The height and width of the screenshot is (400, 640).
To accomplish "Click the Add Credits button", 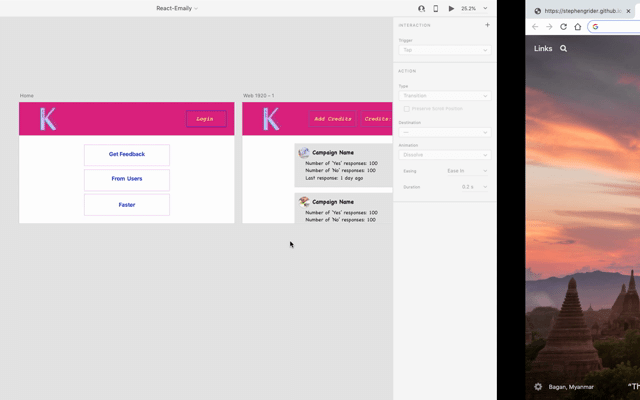I will 332,119.
